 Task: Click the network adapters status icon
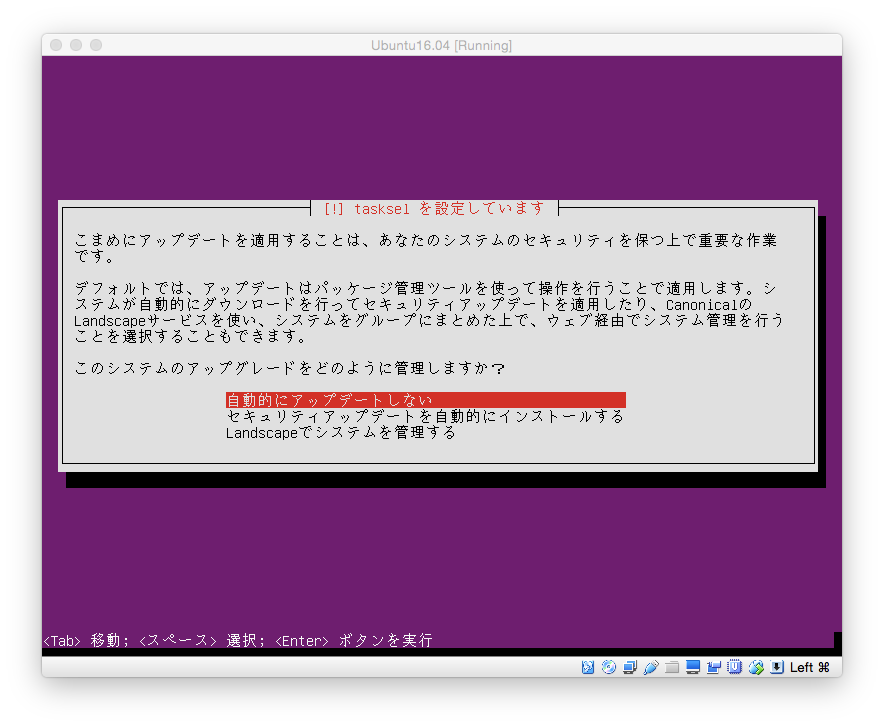630,667
